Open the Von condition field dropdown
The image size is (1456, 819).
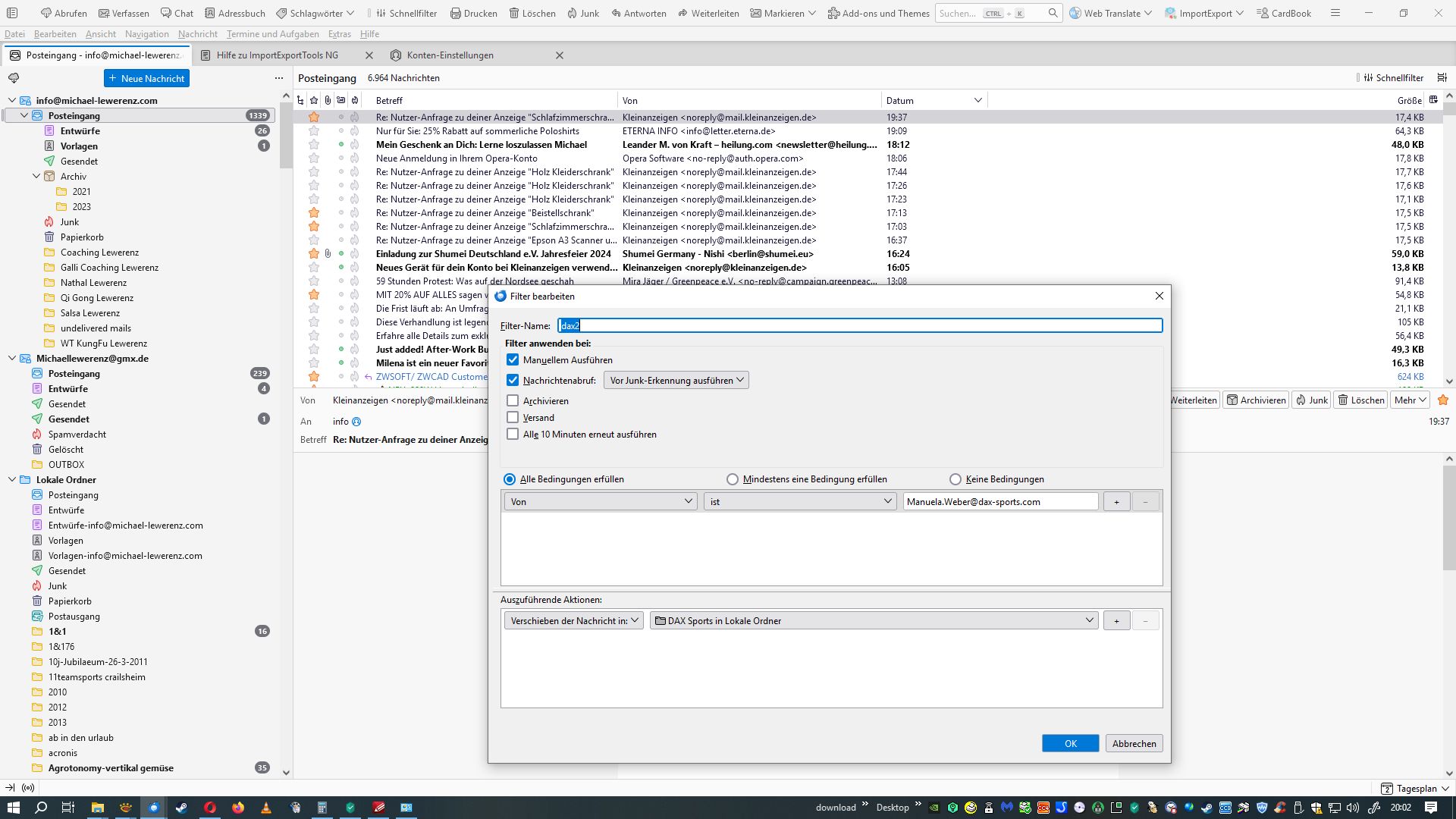601,501
